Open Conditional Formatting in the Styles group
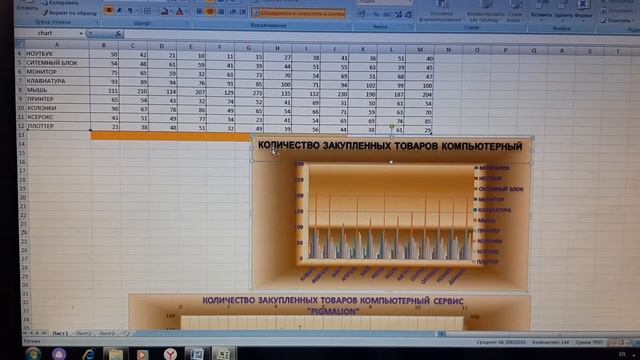This screenshot has height=360, width=640. click(442, 11)
